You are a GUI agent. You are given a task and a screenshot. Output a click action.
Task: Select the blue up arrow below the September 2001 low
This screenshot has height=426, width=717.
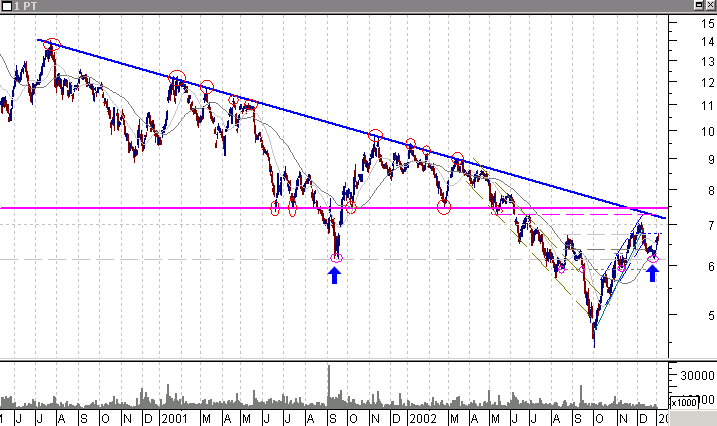tap(335, 275)
